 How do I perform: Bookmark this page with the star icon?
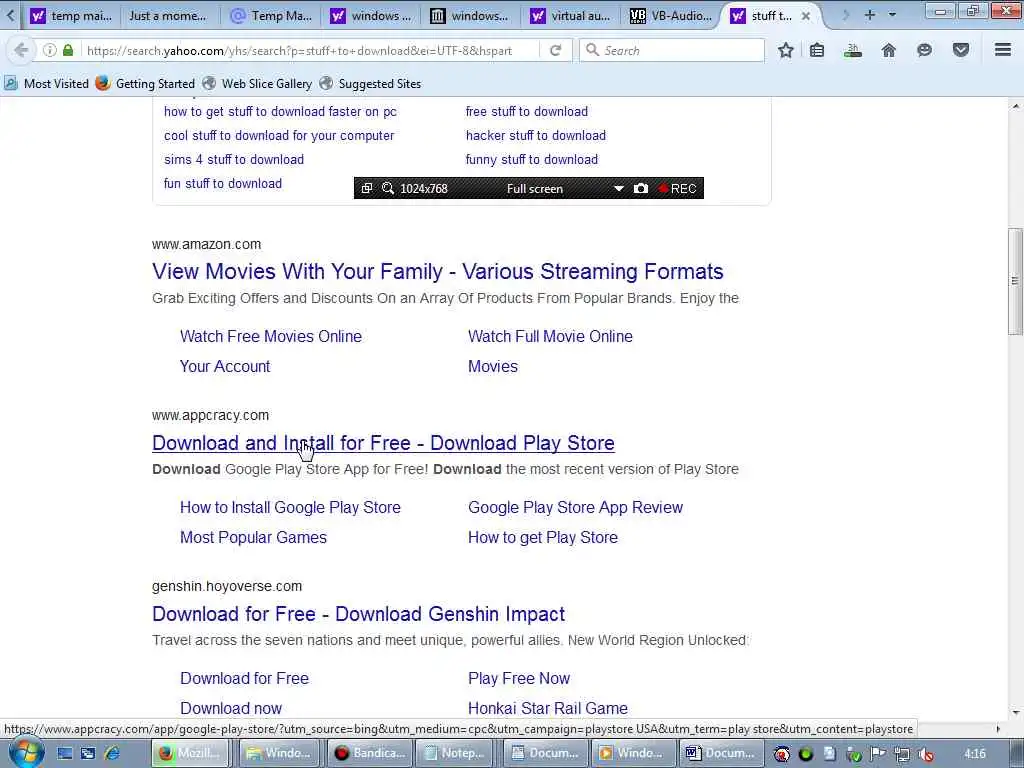point(786,50)
